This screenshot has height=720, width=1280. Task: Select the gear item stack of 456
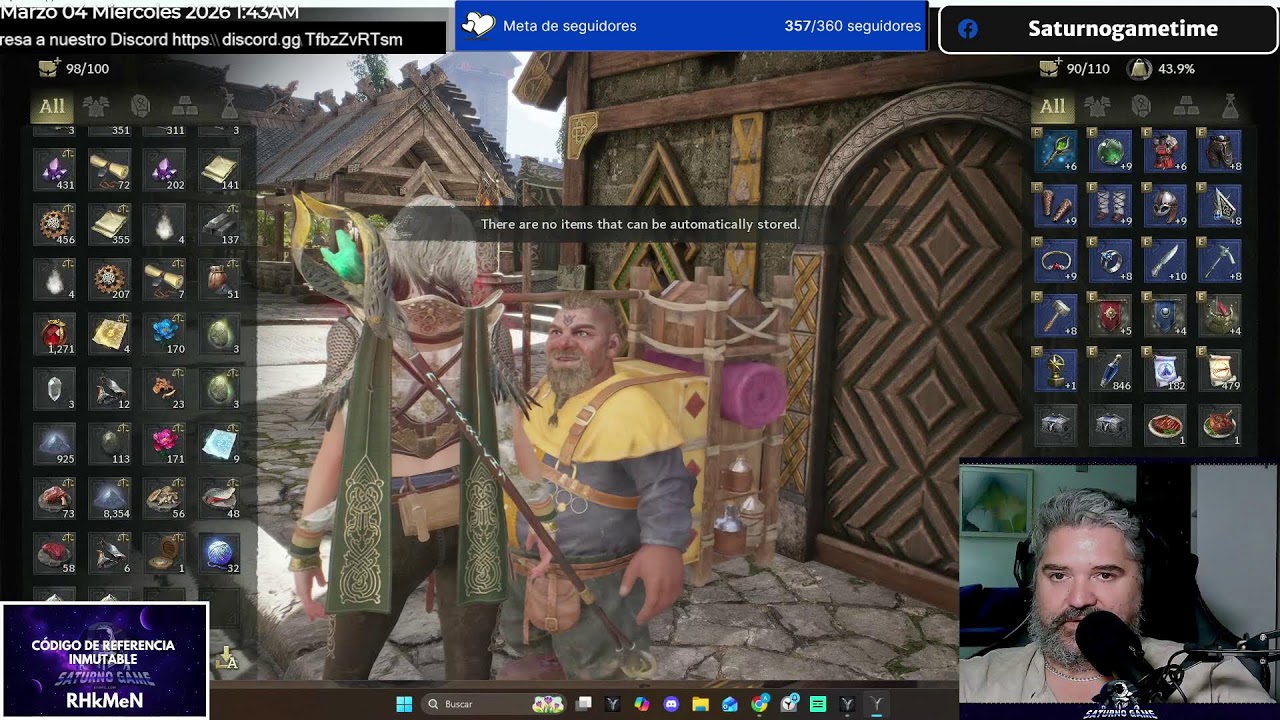(x=55, y=225)
